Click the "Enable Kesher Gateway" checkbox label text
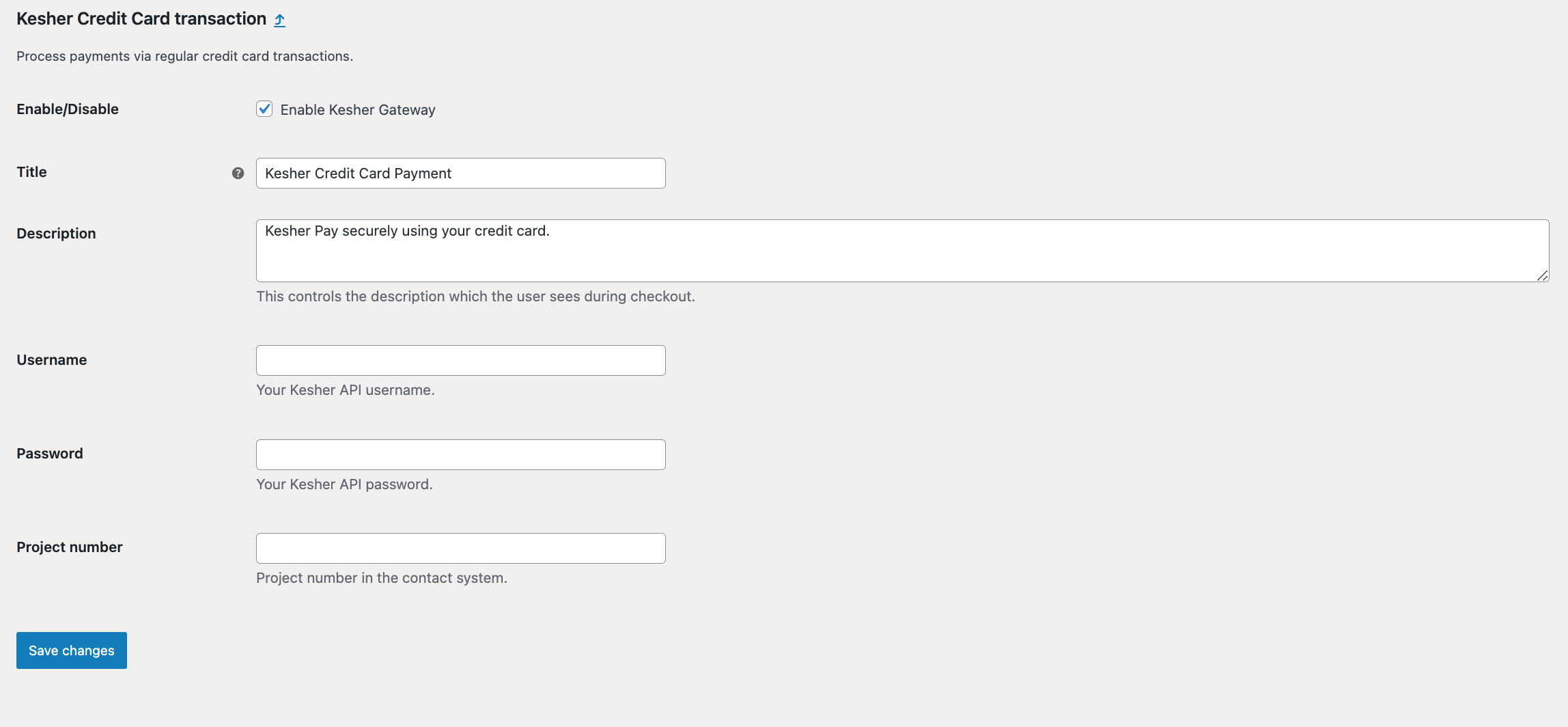This screenshot has height=727, width=1568. tap(357, 110)
